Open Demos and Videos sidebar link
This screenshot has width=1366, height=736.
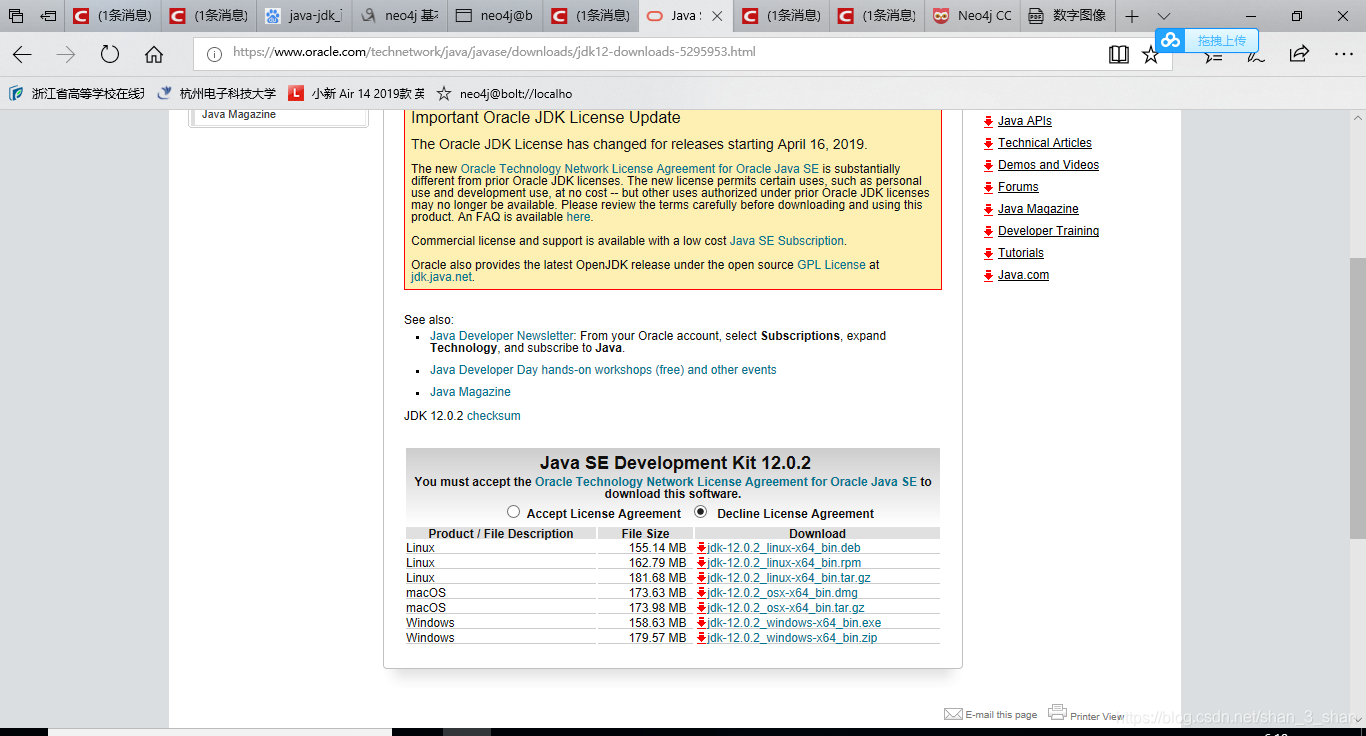(1048, 165)
